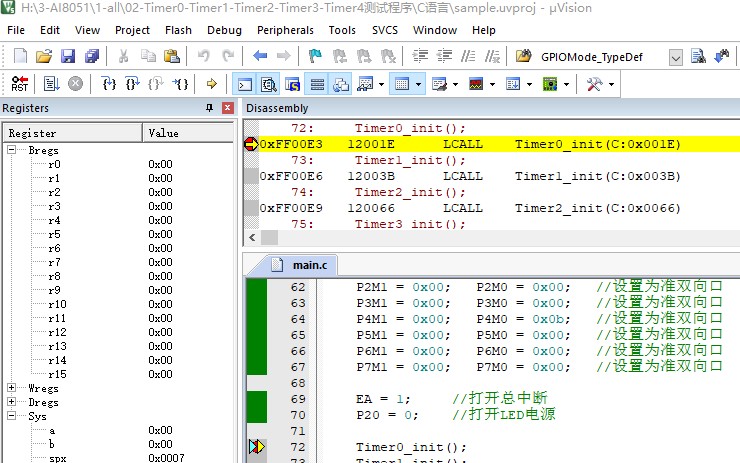Comment out the selected lines
The height and width of the screenshot is (463, 740).
coord(468,56)
